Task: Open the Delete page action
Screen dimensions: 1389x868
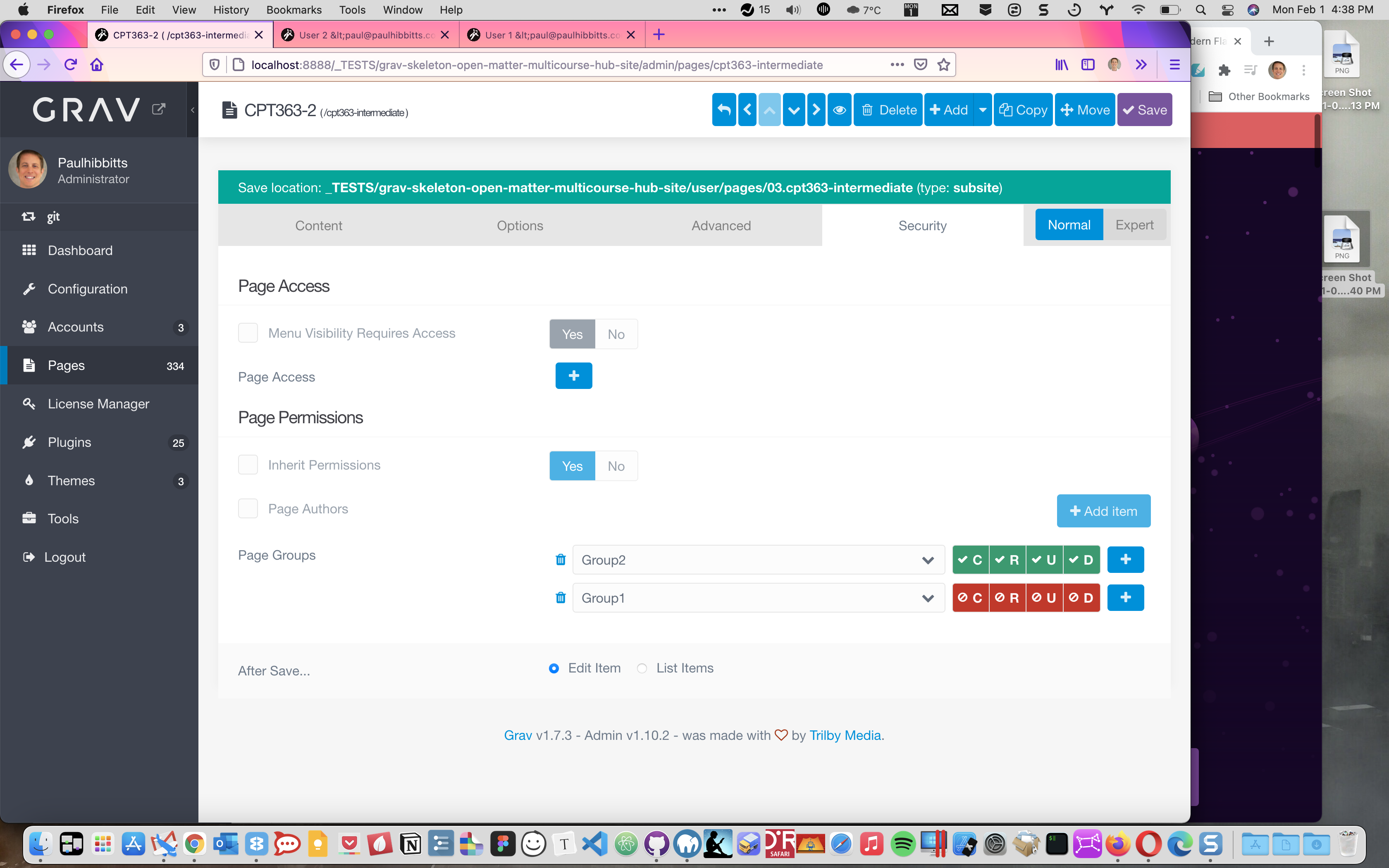Action: [x=888, y=110]
